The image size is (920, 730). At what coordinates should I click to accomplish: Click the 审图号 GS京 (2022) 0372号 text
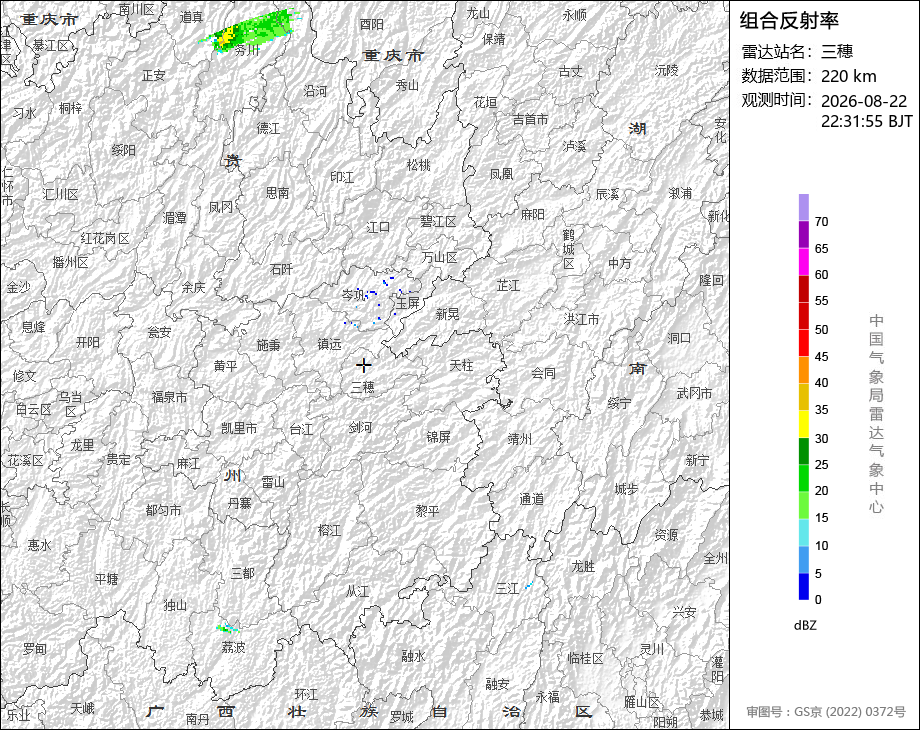click(x=826, y=712)
